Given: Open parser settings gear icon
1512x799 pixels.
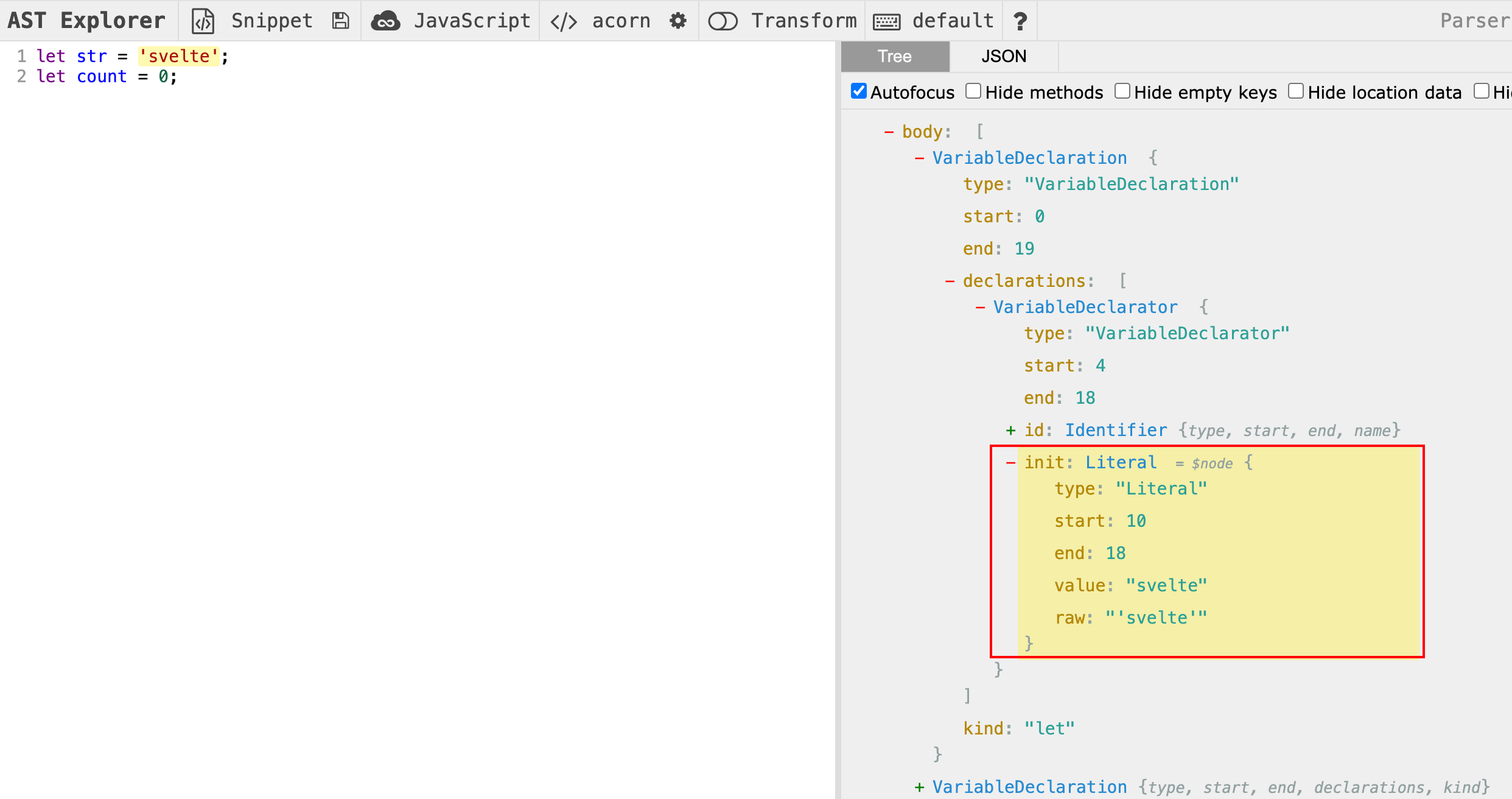Looking at the screenshot, I should tap(677, 21).
